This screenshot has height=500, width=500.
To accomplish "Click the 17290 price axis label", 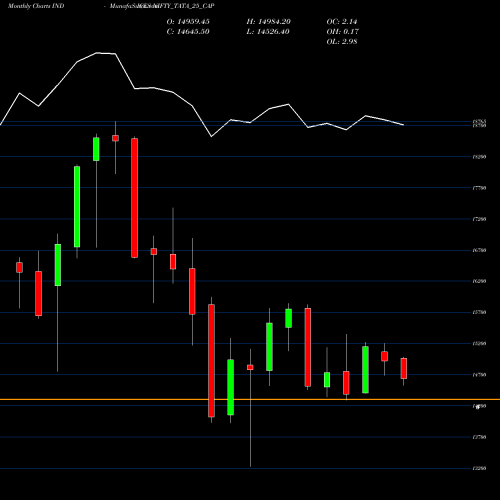I will [479, 219].
